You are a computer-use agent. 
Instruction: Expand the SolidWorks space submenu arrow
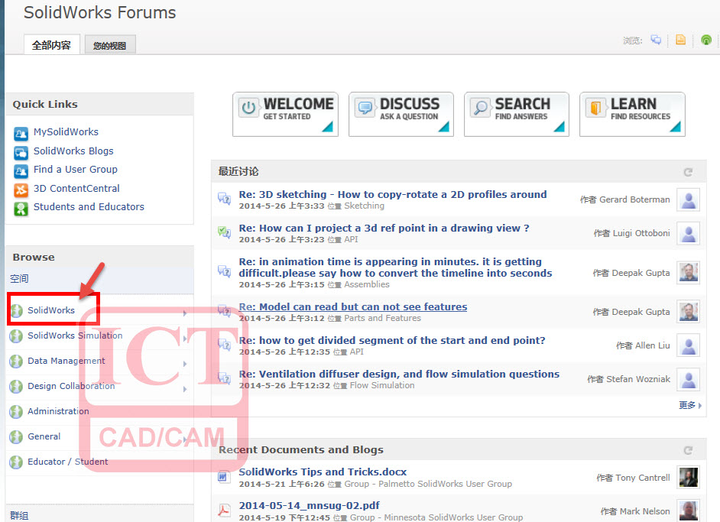pyautogui.click(x=185, y=314)
